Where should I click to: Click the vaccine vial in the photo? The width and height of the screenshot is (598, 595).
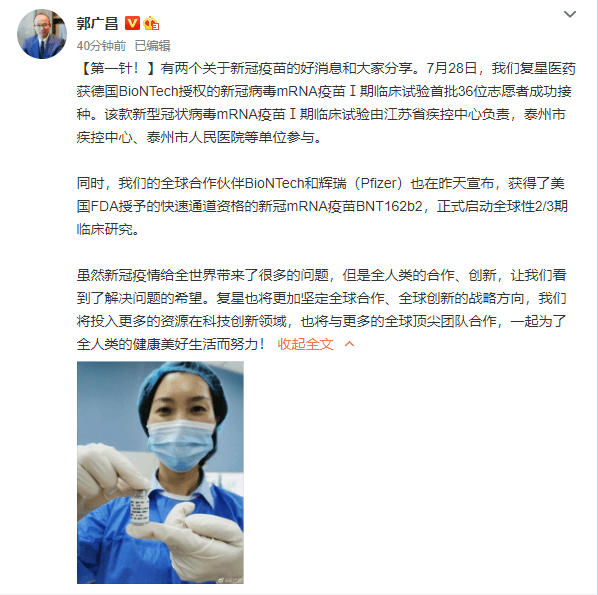(139, 508)
